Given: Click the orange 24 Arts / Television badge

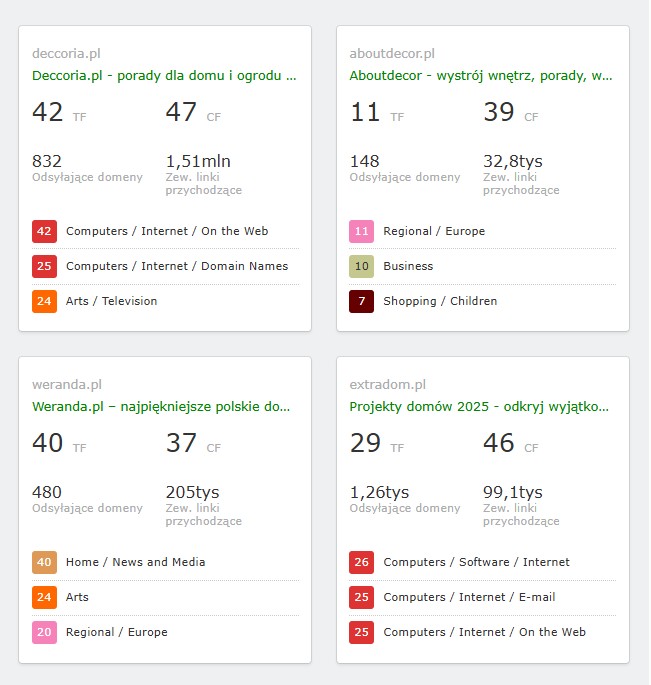Looking at the screenshot, I should tap(44, 301).
